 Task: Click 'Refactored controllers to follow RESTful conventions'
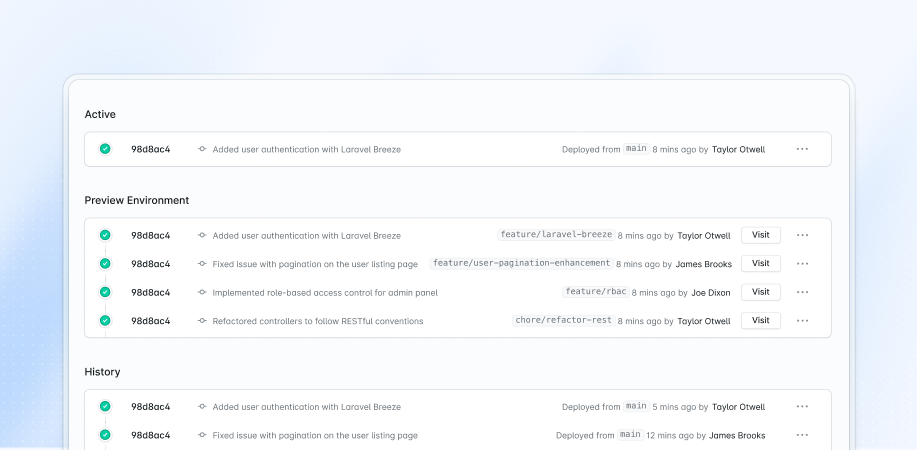point(318,321)
